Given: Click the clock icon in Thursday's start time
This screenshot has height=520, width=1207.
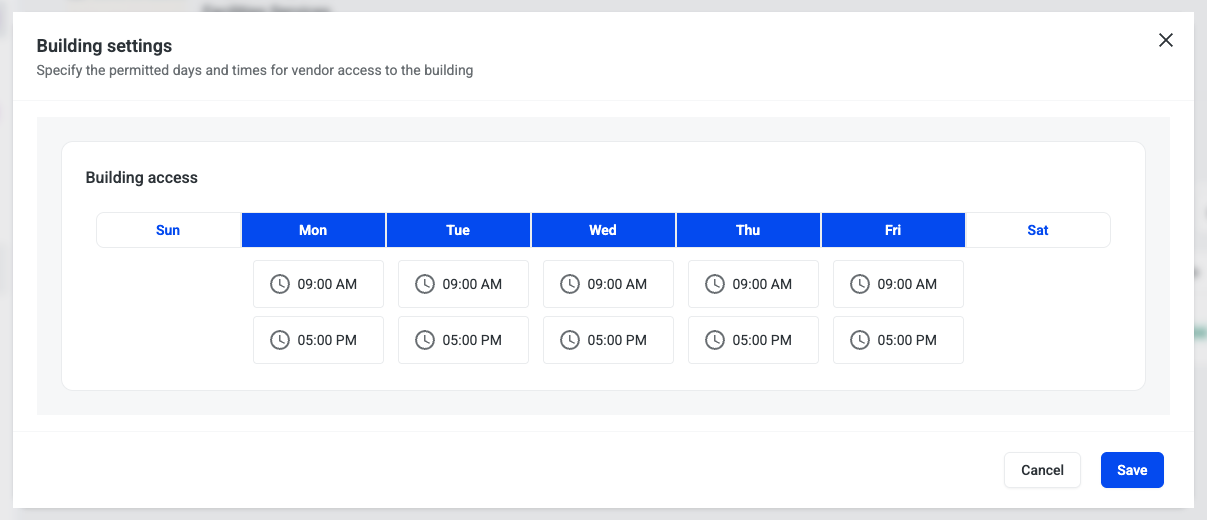Looking at the screenshot, I should 715,284.
